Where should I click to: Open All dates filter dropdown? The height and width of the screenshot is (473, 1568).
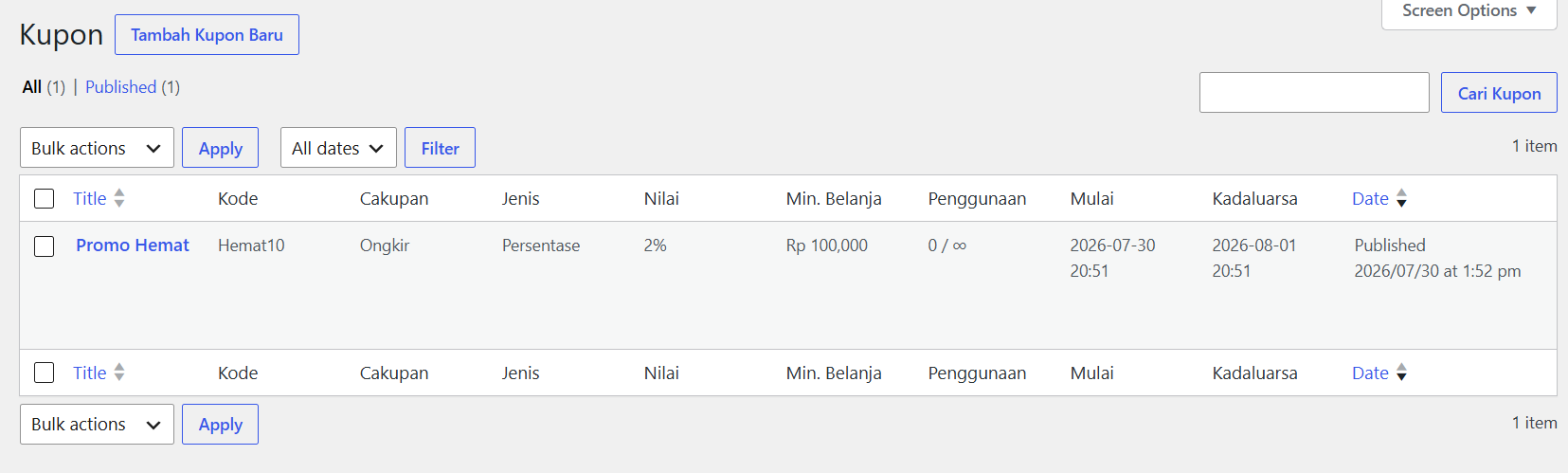click(338, 148)
